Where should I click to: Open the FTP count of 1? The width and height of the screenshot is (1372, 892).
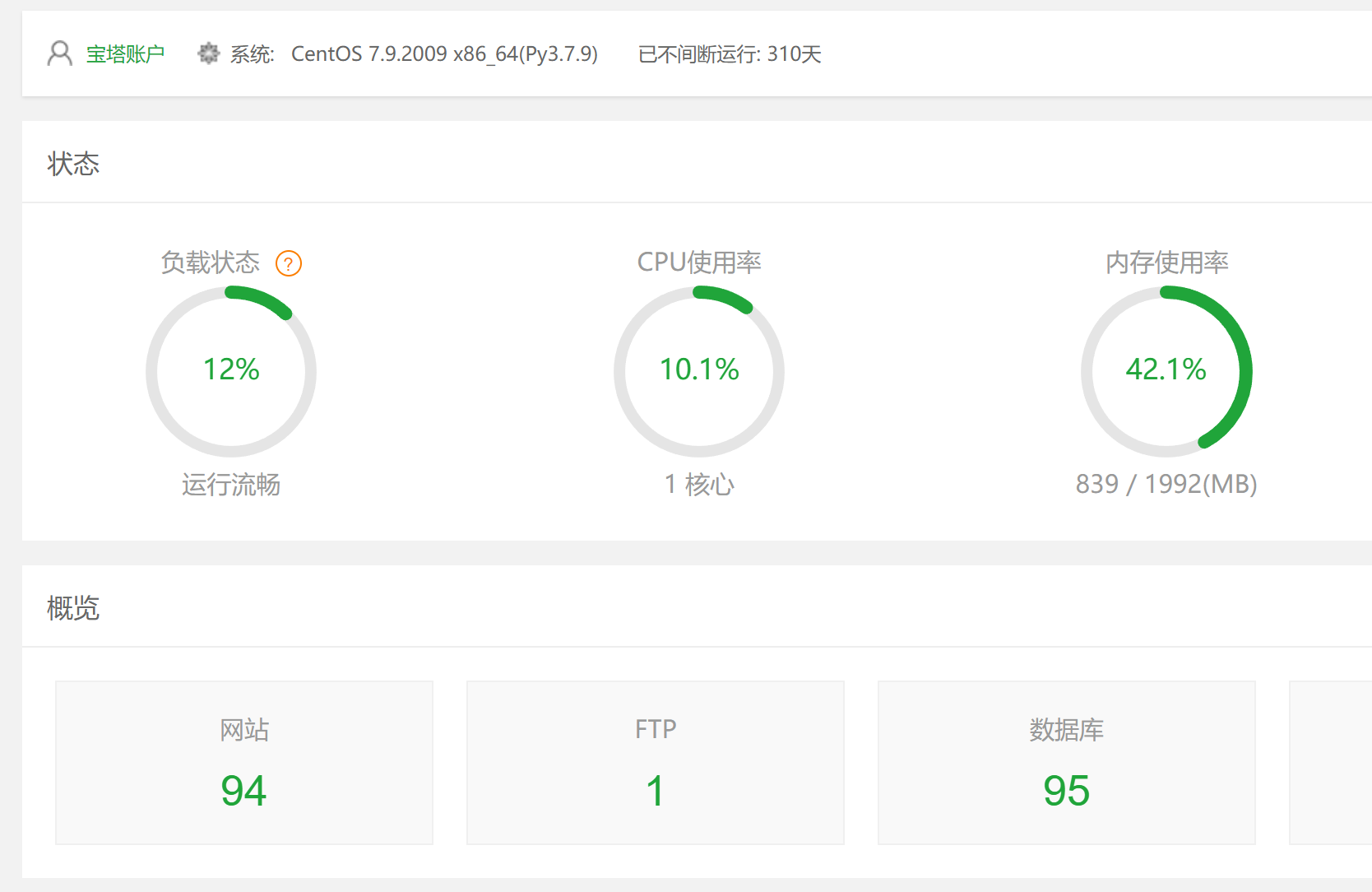(655, 790)
